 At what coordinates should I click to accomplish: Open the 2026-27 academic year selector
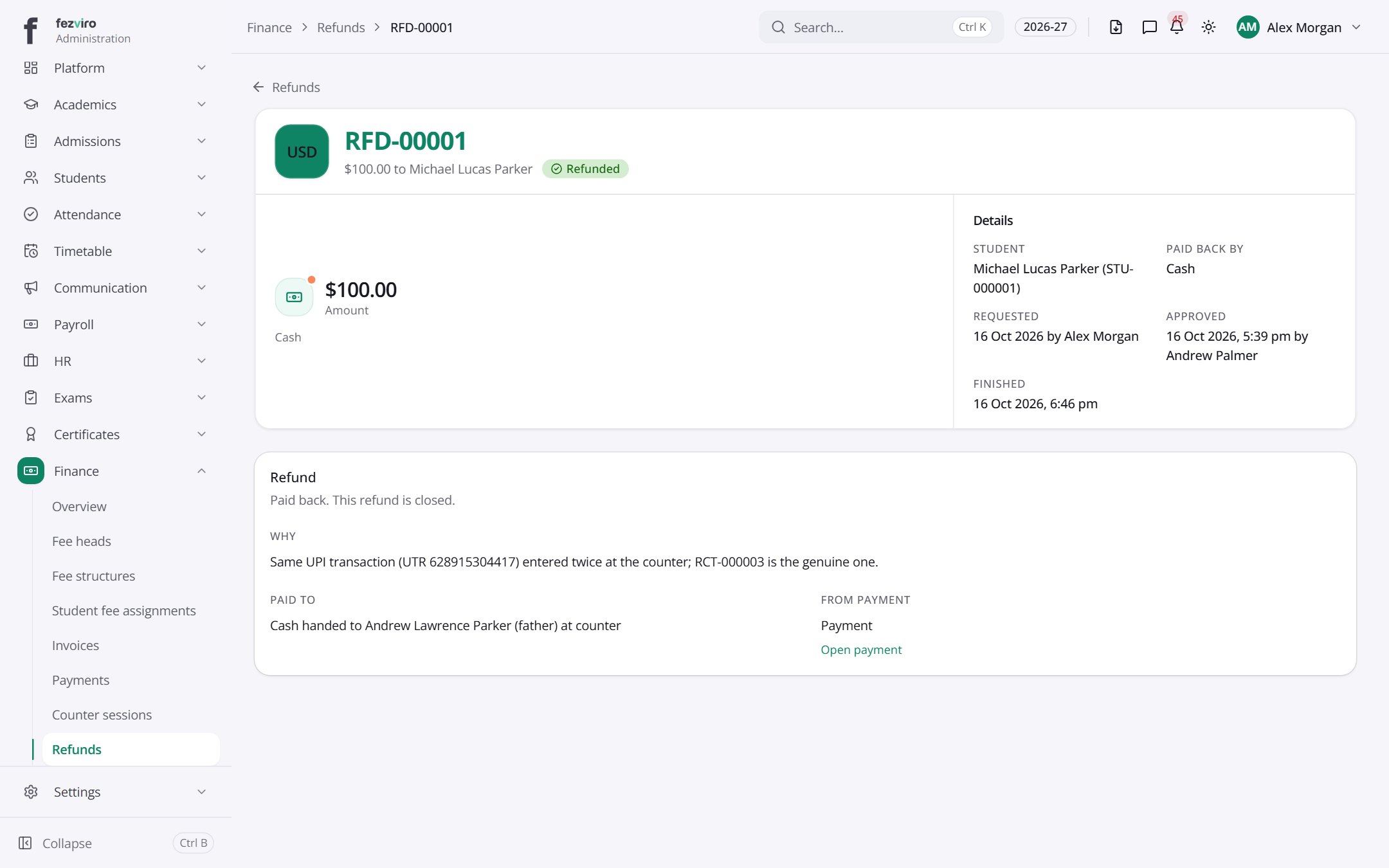click(x=1045, y=27)
